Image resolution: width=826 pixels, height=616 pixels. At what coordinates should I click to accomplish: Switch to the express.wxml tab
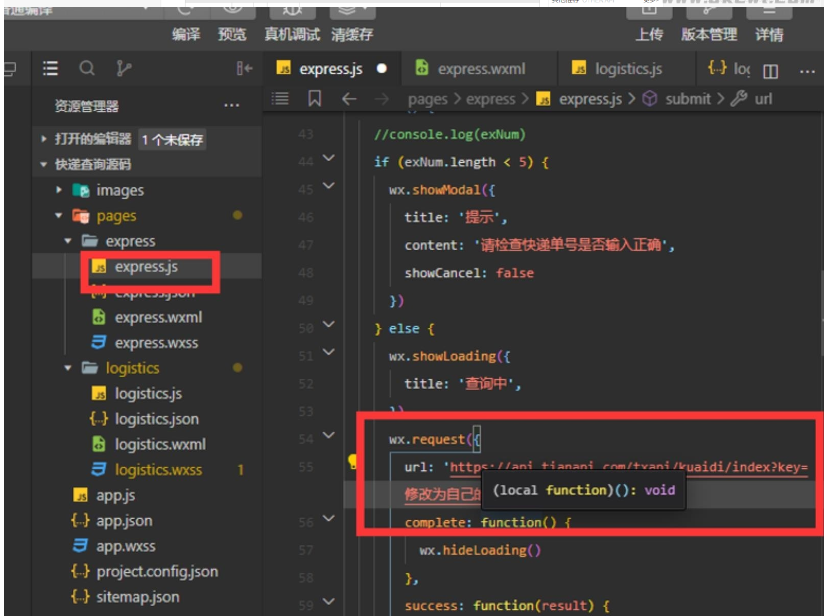480,69
